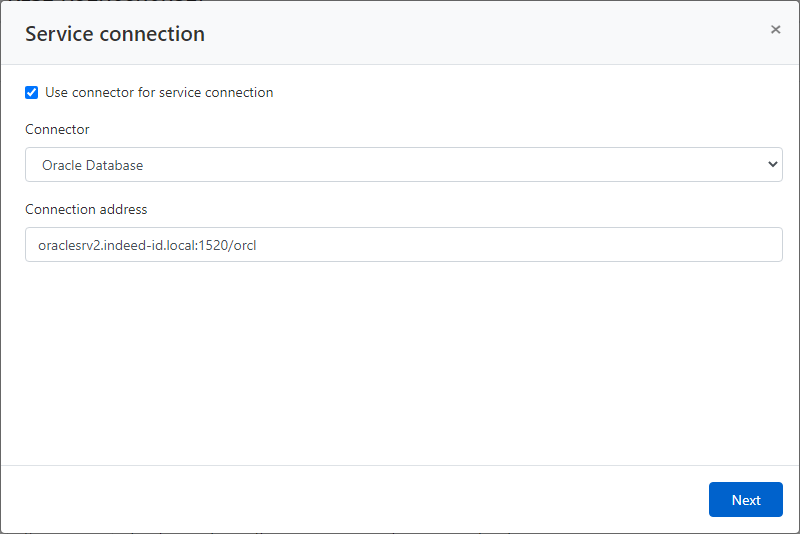
Task: Open the Connector dropdown
Action: pyautogui.click(x=403, y=165)
